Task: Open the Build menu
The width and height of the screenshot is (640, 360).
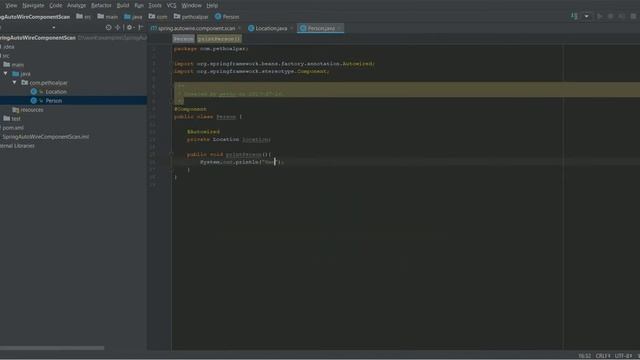Action: (x=123, y=5)
